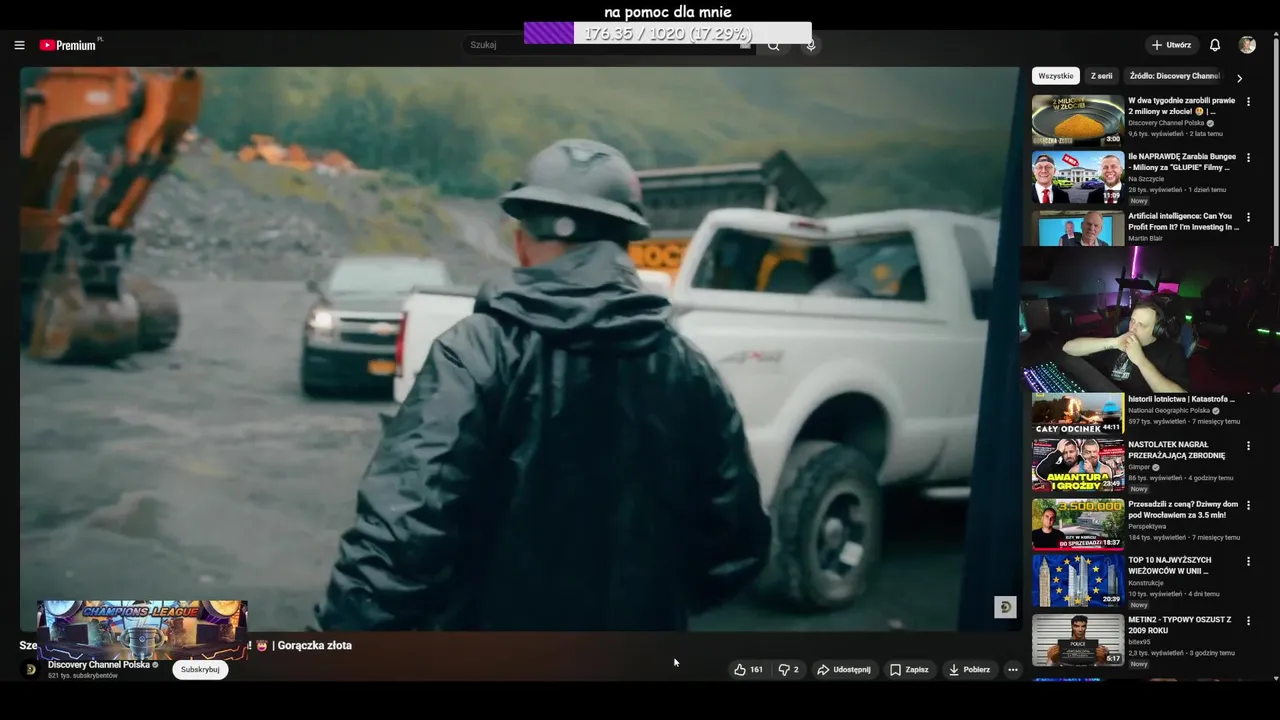Open the gold pan video thumbnail
Image resolution: width=1280 pixels, height=720 pixels.
pyautogui.click(x=1078, y=120)
